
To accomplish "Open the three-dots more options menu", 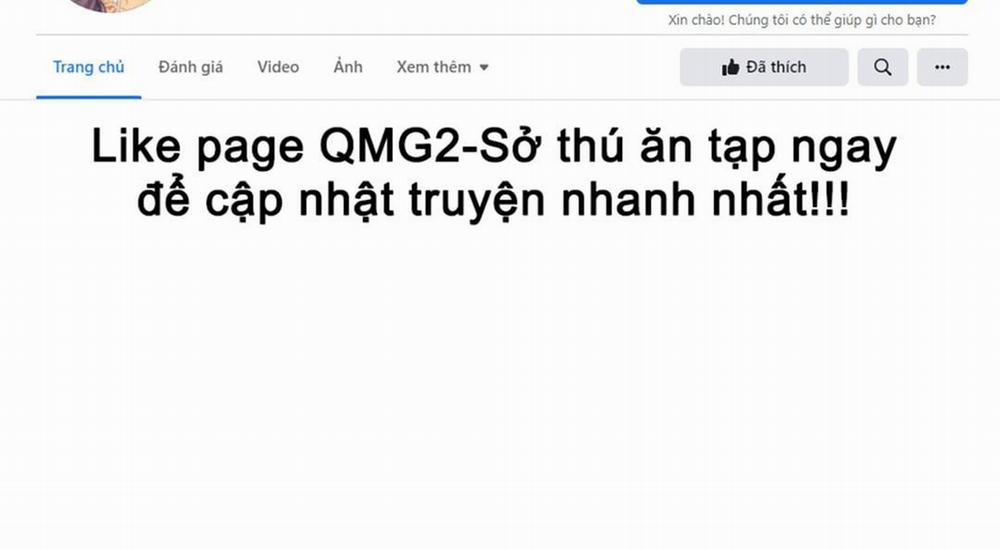I will tap(942, 67).
